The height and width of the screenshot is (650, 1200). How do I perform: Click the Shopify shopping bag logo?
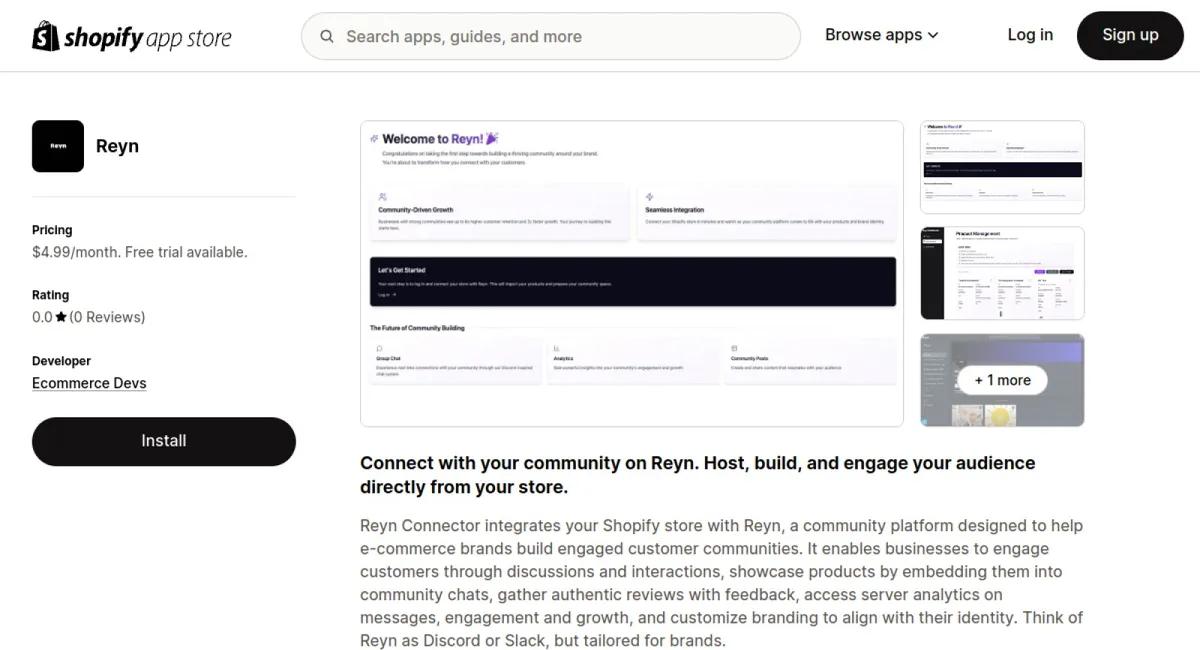pos(46,36)
